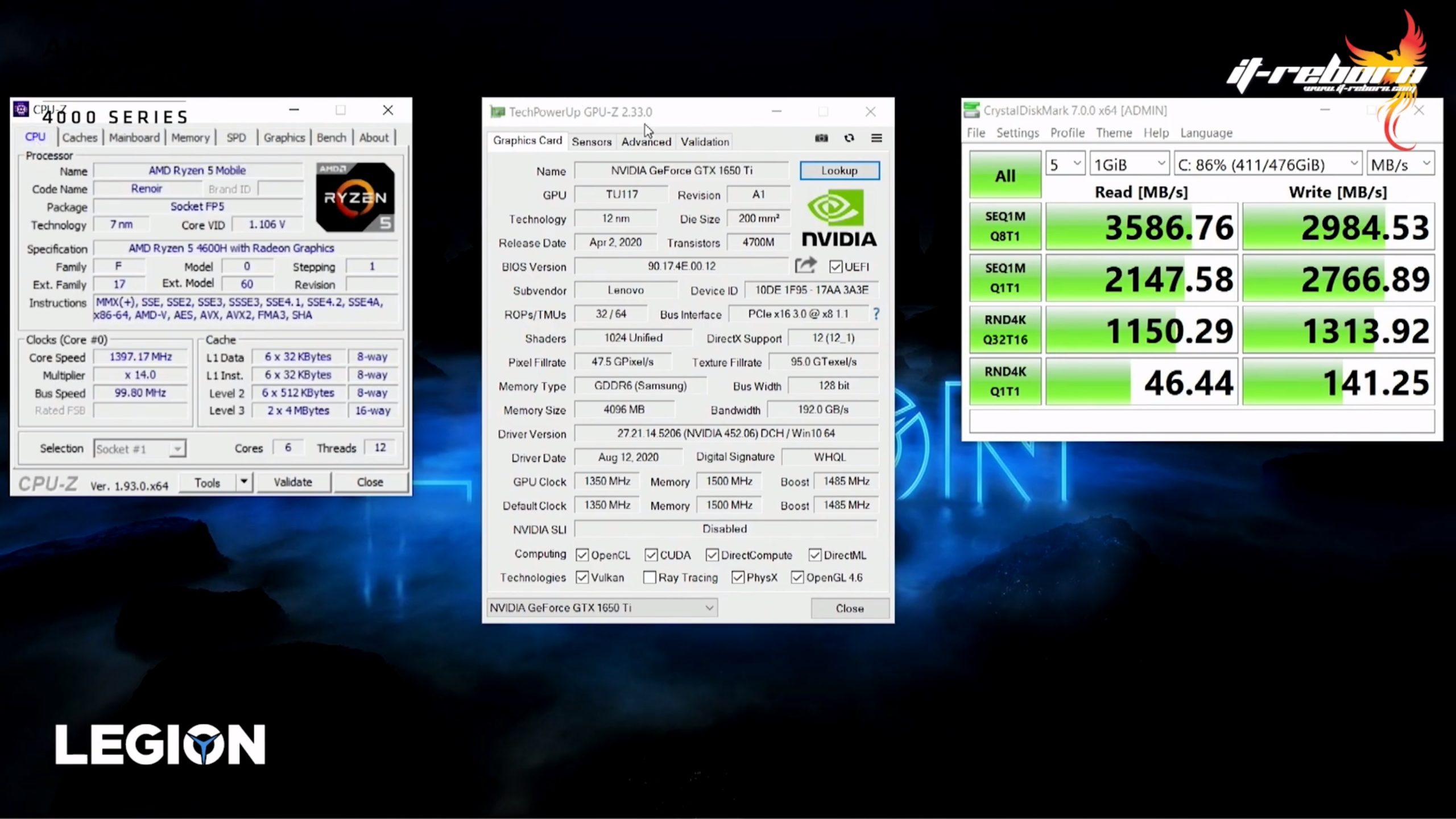The height and width of the screenshot is (819, 1456).
Task: Open the Theme menu in CrystalDiskMark
Action: click(1114, 133)
